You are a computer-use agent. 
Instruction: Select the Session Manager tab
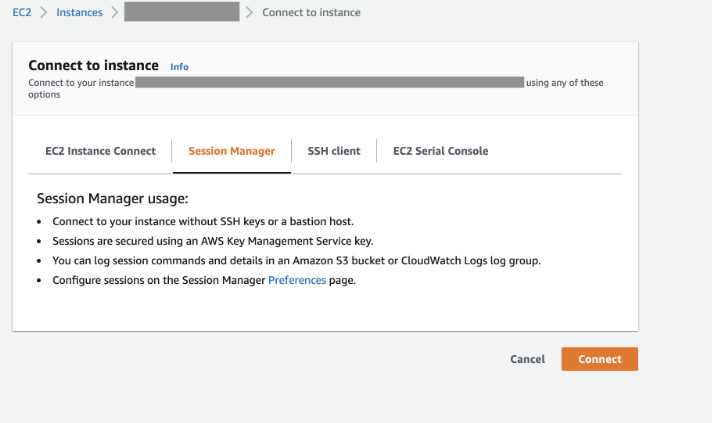pyautogui.click(x=232, y=151)
